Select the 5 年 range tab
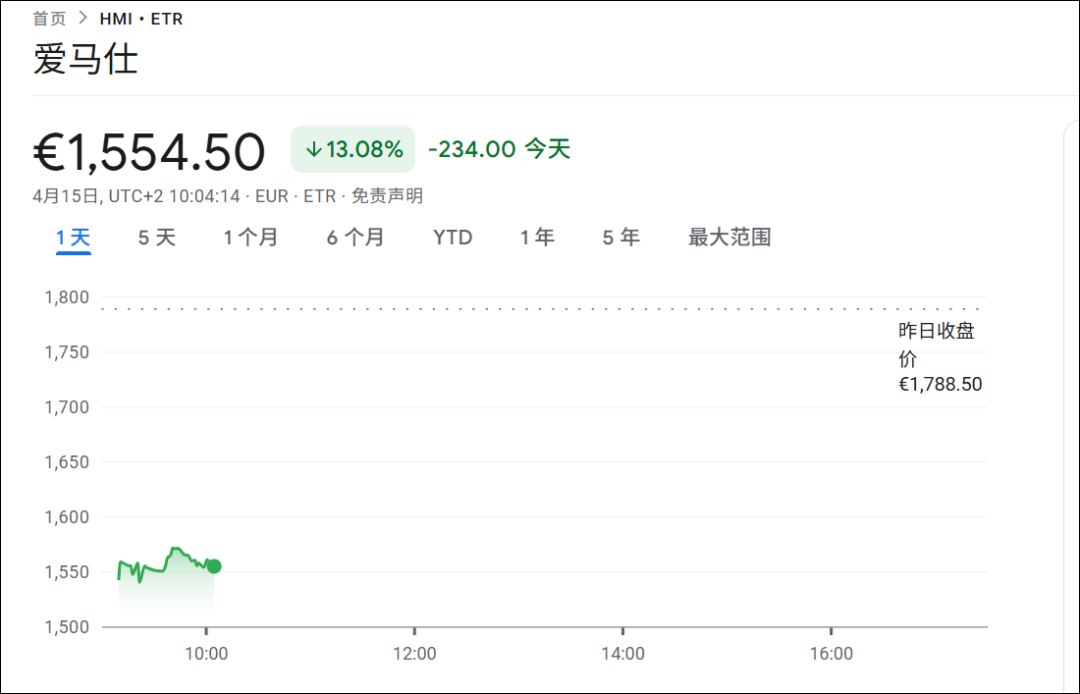This screenshot has height=694, width=1080. (x=620, y=237)
